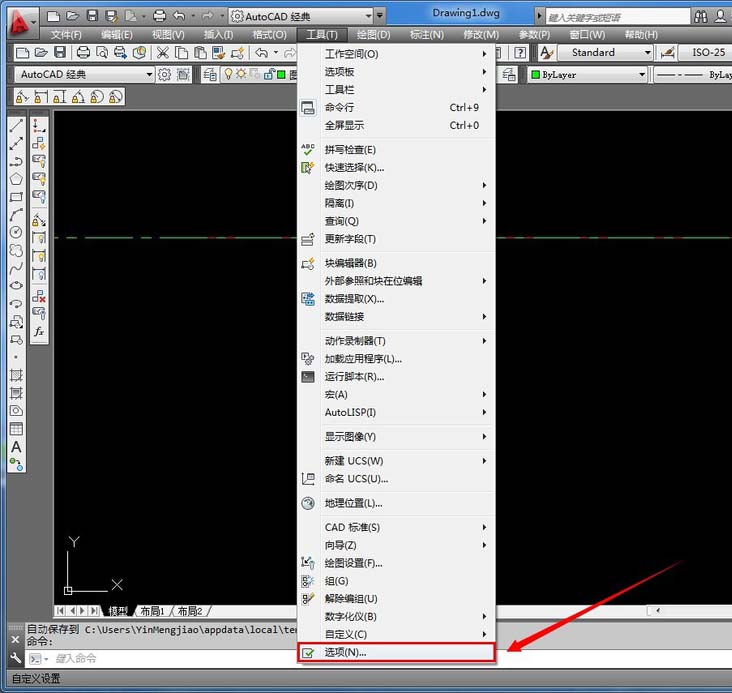Viewport: 732px width, 693px height.
Task: Select the Multiline Text A tool
Action: tap(16, 447)
